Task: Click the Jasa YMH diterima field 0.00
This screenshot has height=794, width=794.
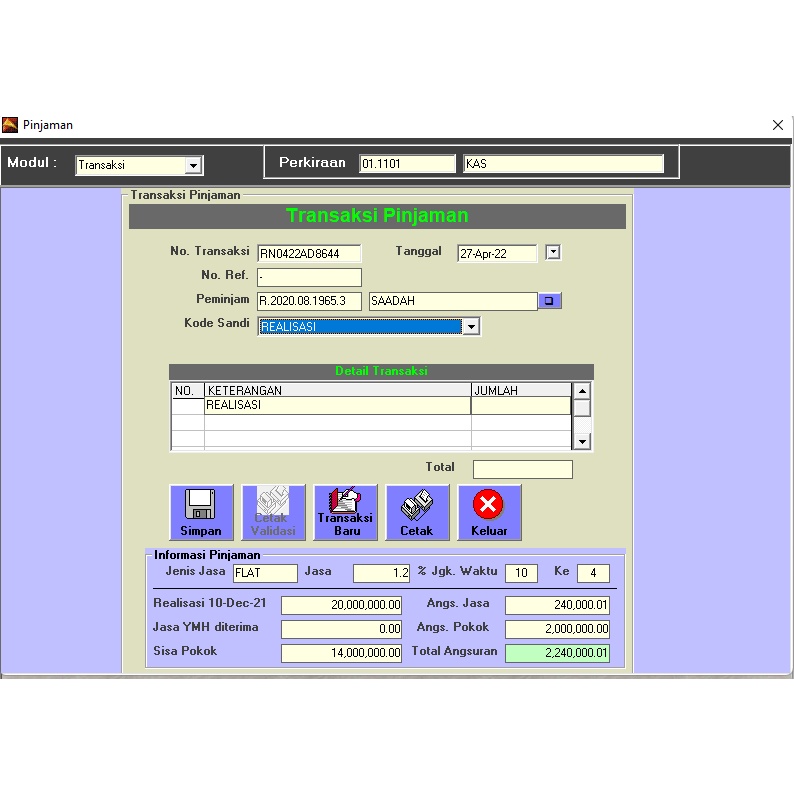Action: coord(341,629)
